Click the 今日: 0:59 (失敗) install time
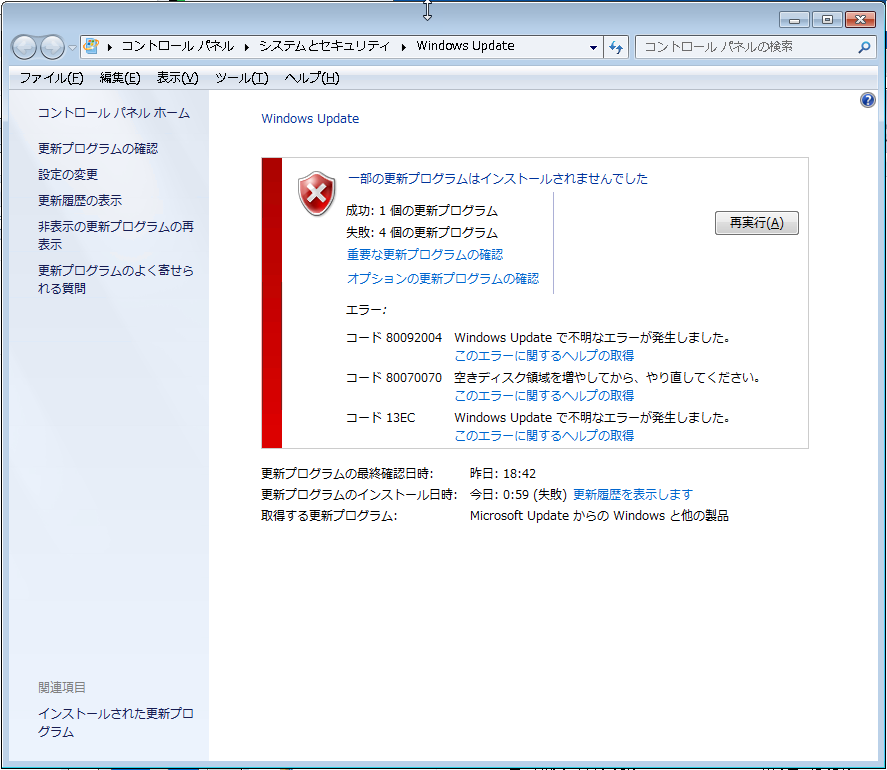This screenshot has width=887, height=770. [518, 494]
